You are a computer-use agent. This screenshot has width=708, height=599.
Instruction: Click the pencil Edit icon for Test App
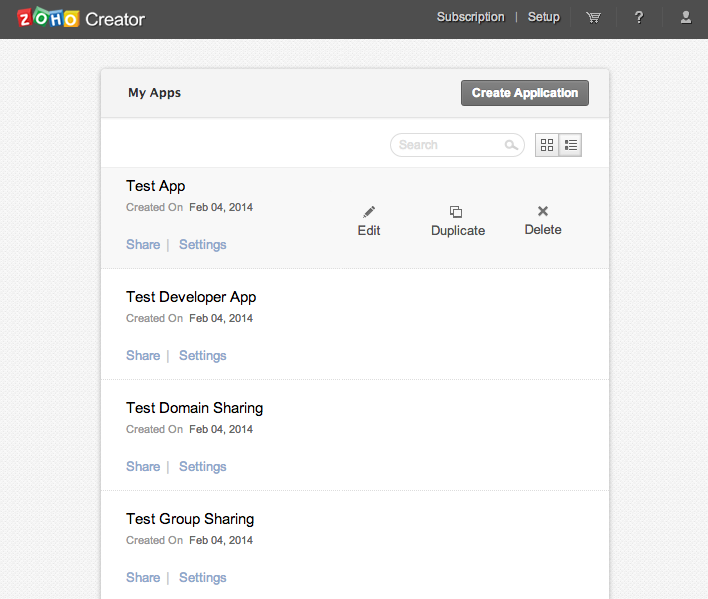tap(369, 212)
